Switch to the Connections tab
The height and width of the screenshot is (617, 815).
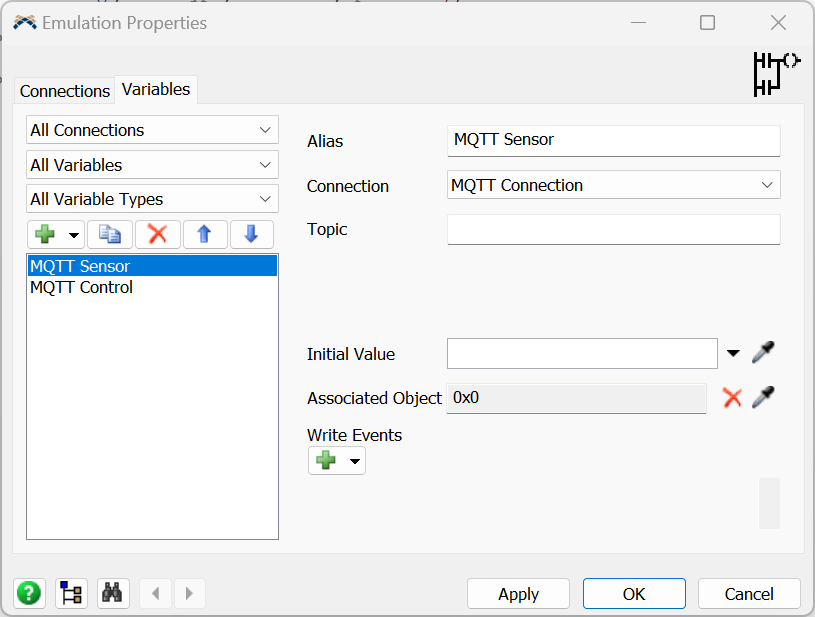point(65,91)
